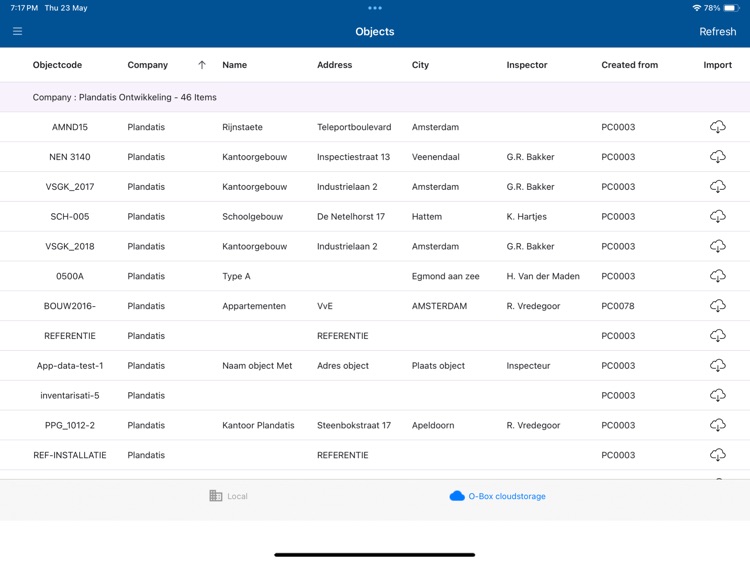
Task: Select the Apeldoorn city cell
Action: 433,425
